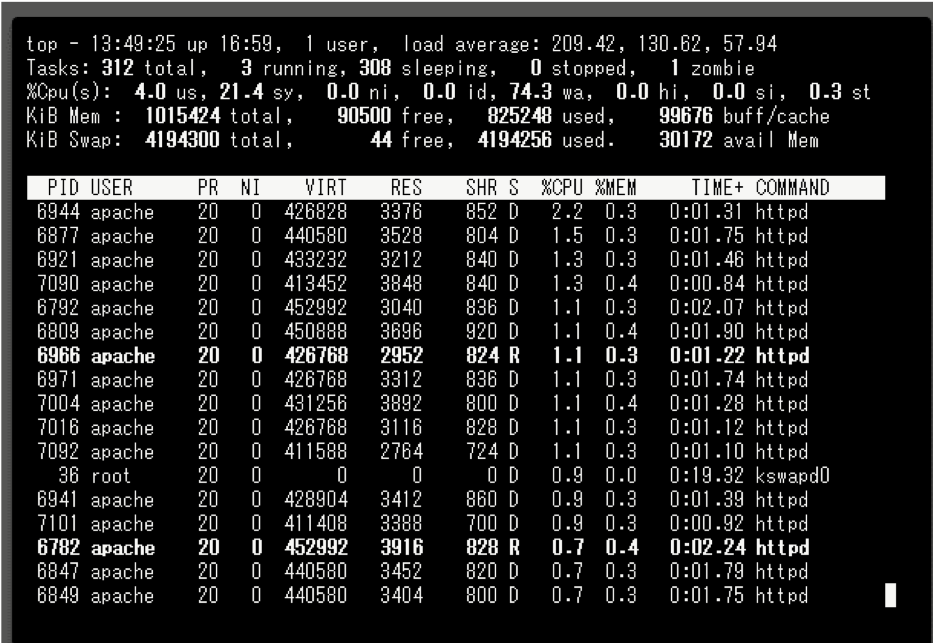Select the 30172 avail Mem value
The height and width of the screenshot is (643, 933).
[x=685, y=140]
